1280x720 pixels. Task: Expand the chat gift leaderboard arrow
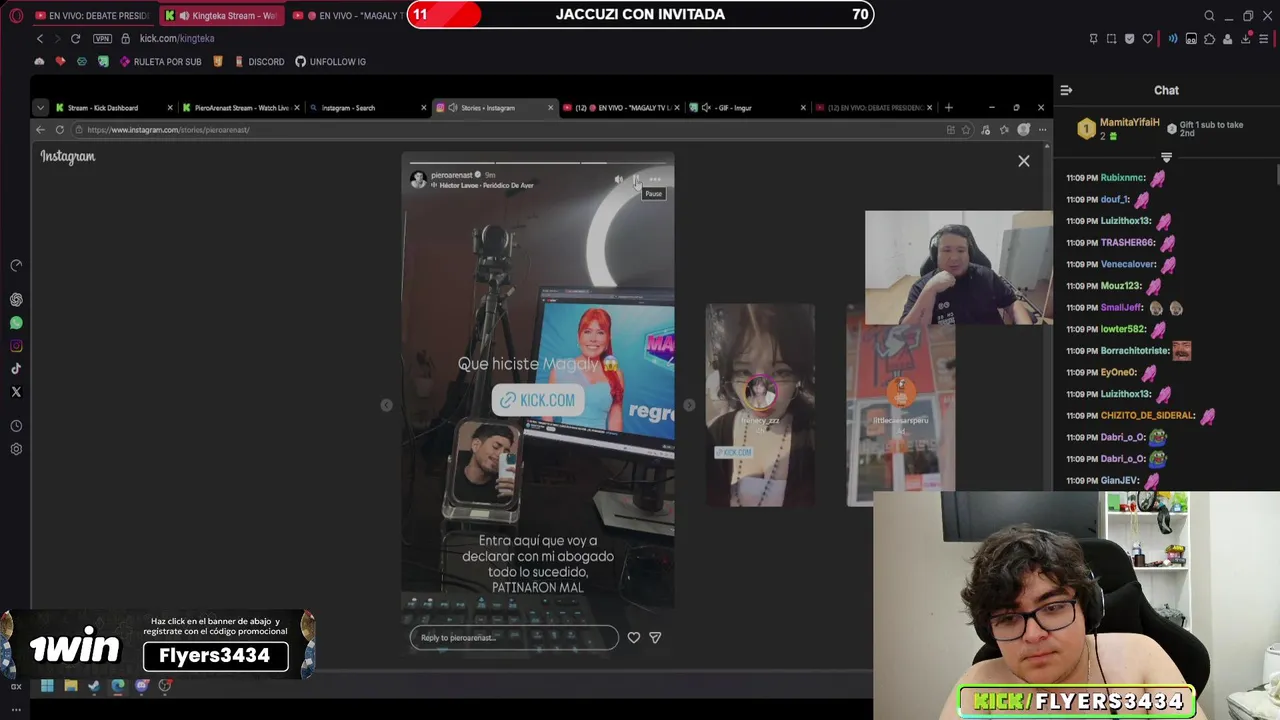point(1166,158)
